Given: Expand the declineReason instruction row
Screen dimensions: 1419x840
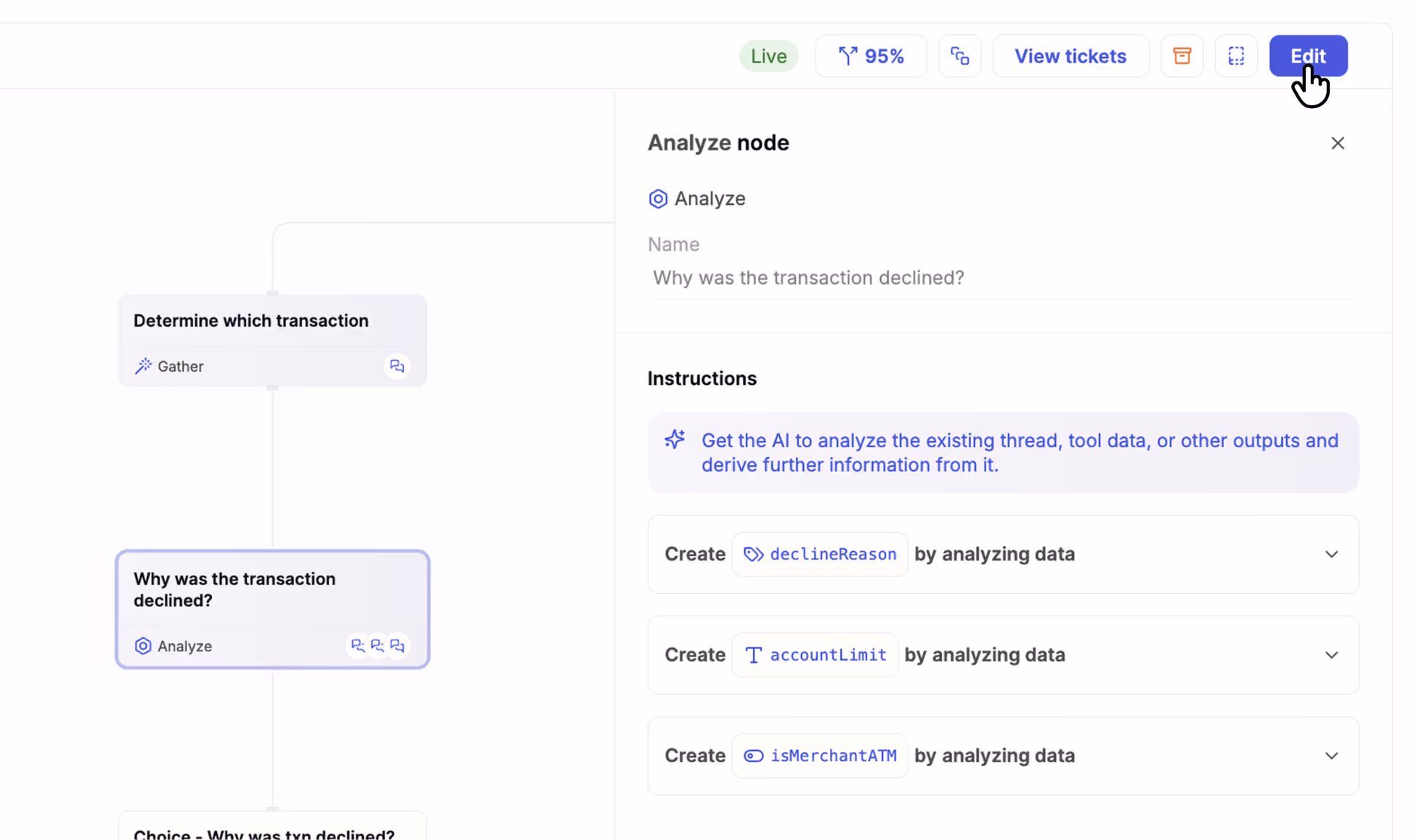Looking at the screenshot, I should 1331,554.
